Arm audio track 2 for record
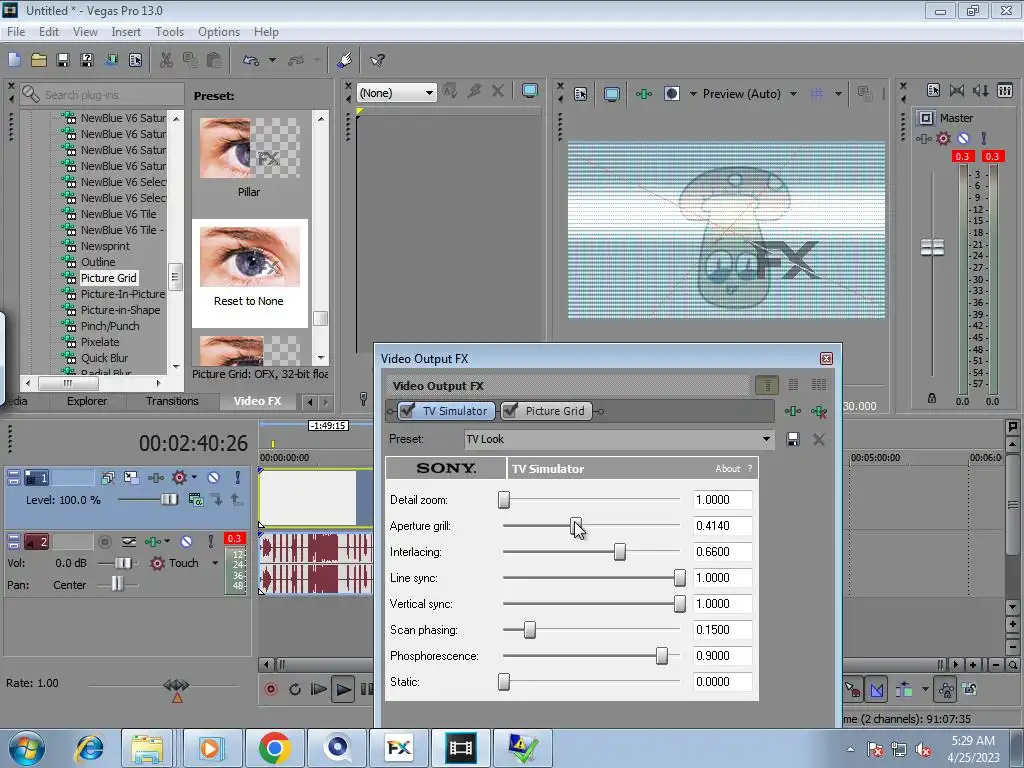Image resolution: width=1024 pixels, height=768 pixels. click(104, 541)
